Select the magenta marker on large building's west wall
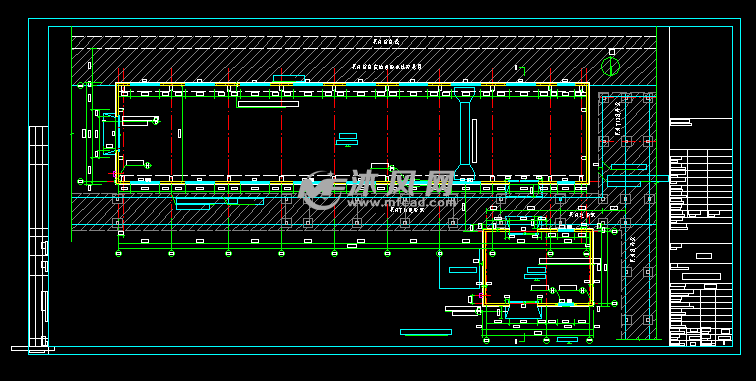Image resolution: width=756 pixels, height=381 pixels. tap(115, 174)
